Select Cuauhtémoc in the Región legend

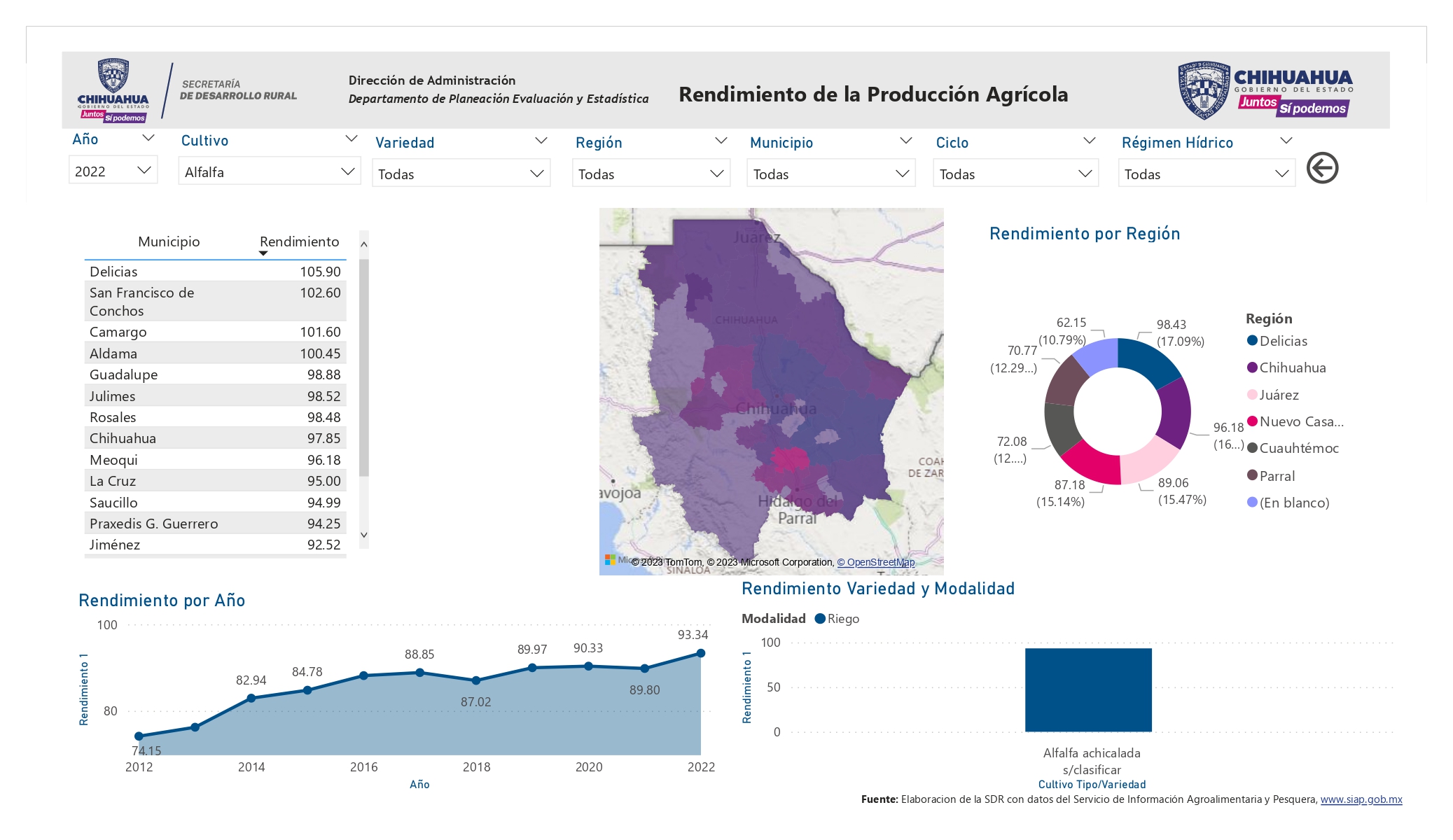(1293, 448)
